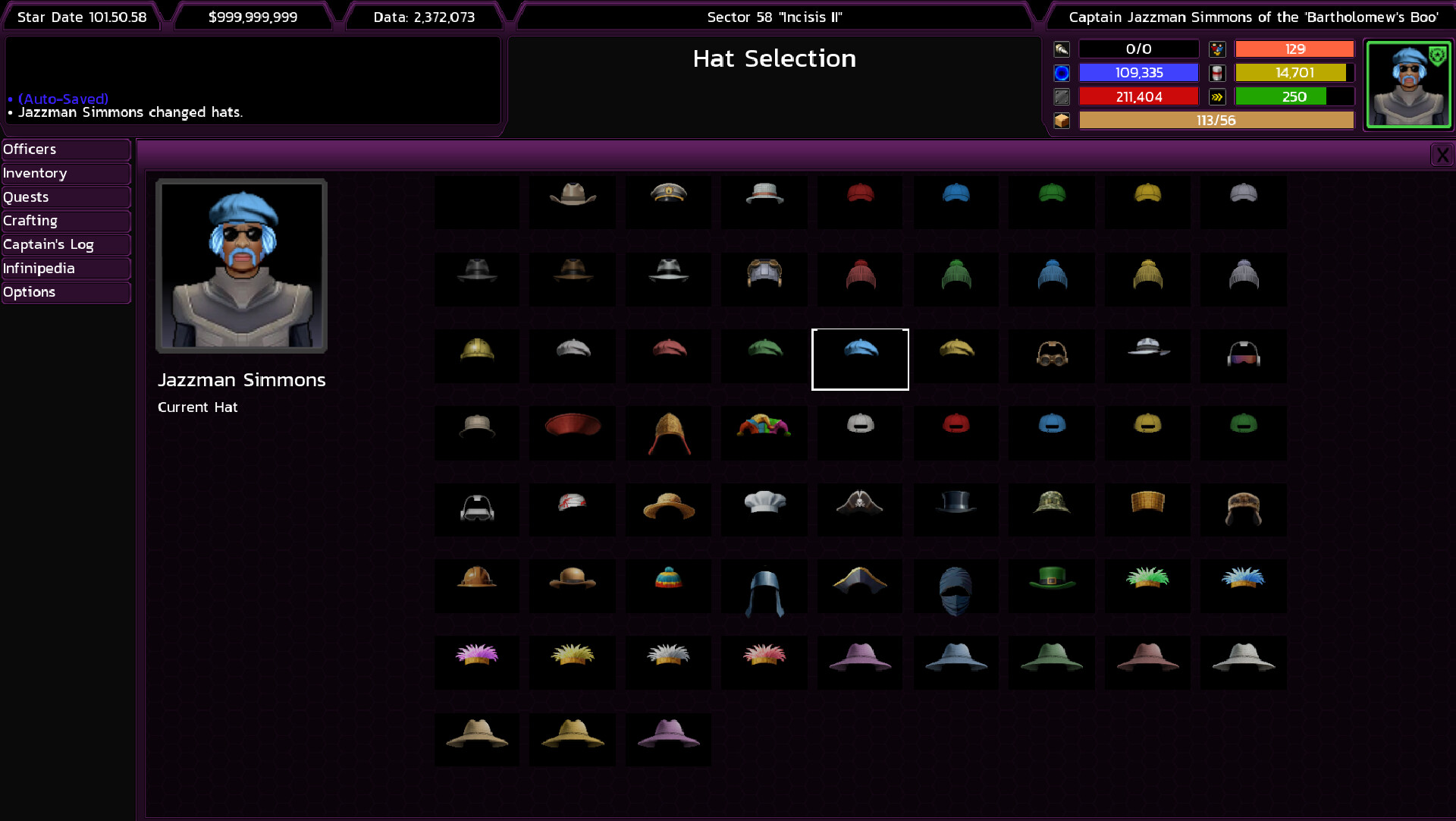Select the white chef hat

coord(764,510)
